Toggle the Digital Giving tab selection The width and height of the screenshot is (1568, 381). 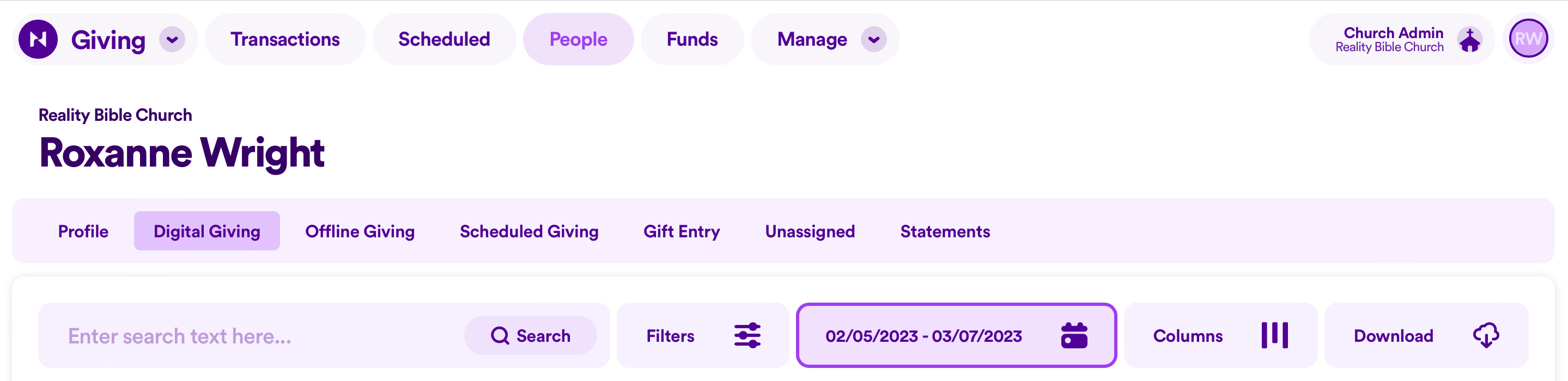pos(206,231)
